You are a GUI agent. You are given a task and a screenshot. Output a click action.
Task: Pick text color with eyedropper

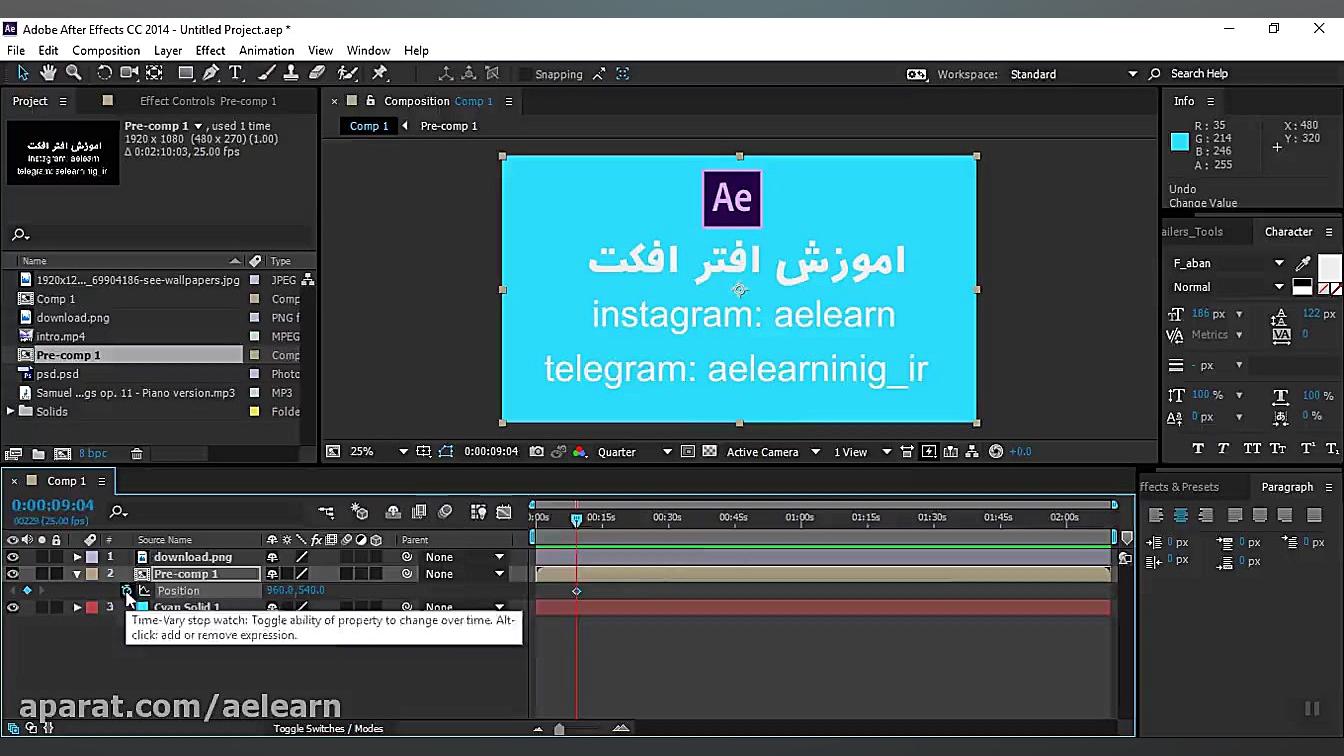click(x=1302, y=263)
